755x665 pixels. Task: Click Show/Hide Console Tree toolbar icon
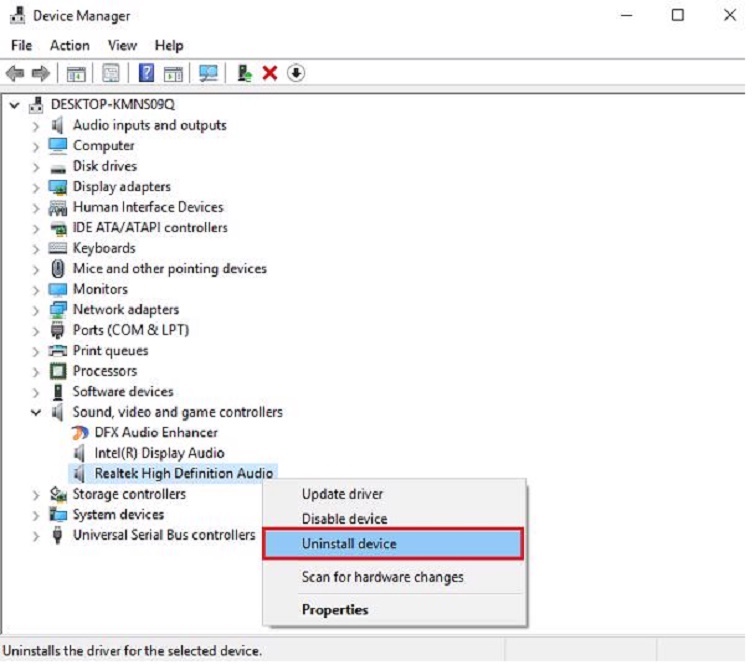[x=76, y=74]
